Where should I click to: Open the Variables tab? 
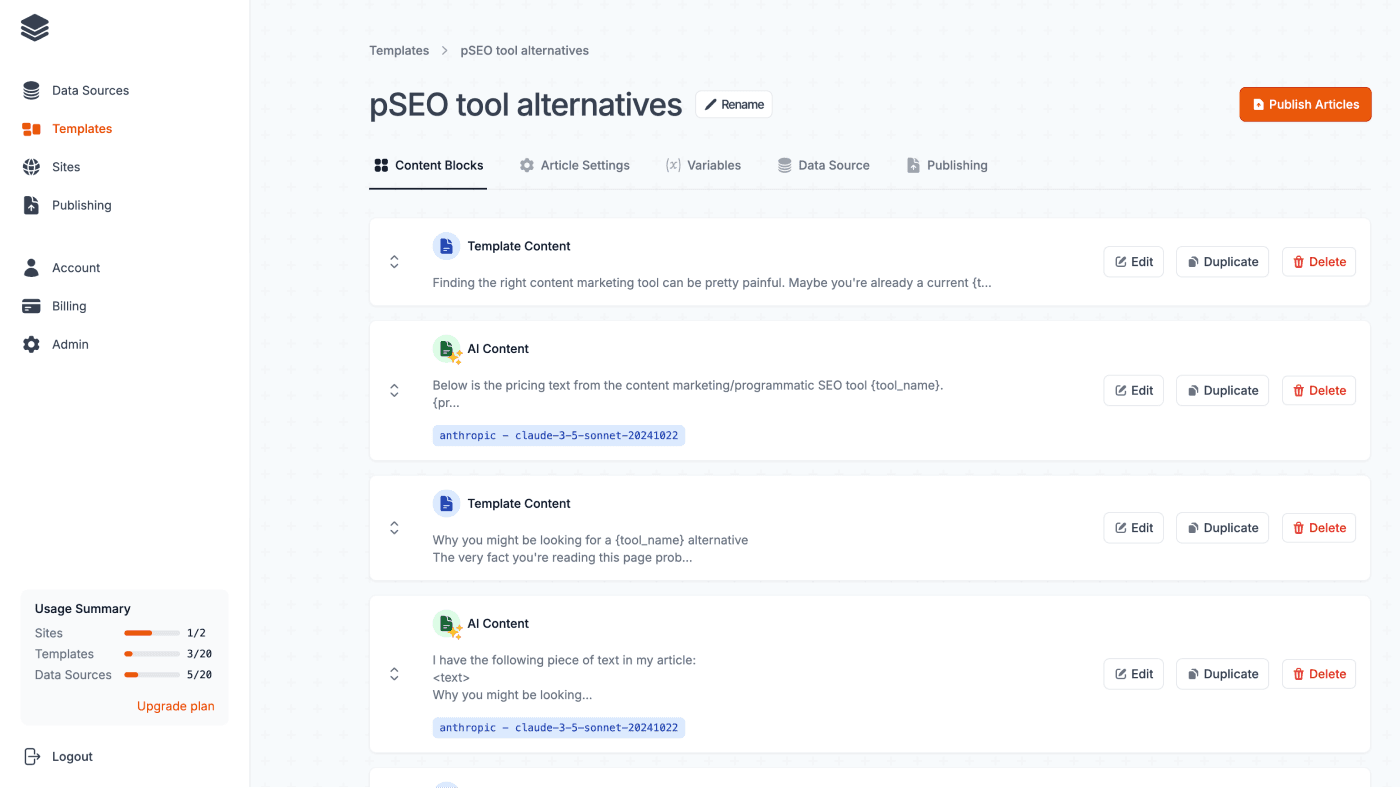click(703, 165)
